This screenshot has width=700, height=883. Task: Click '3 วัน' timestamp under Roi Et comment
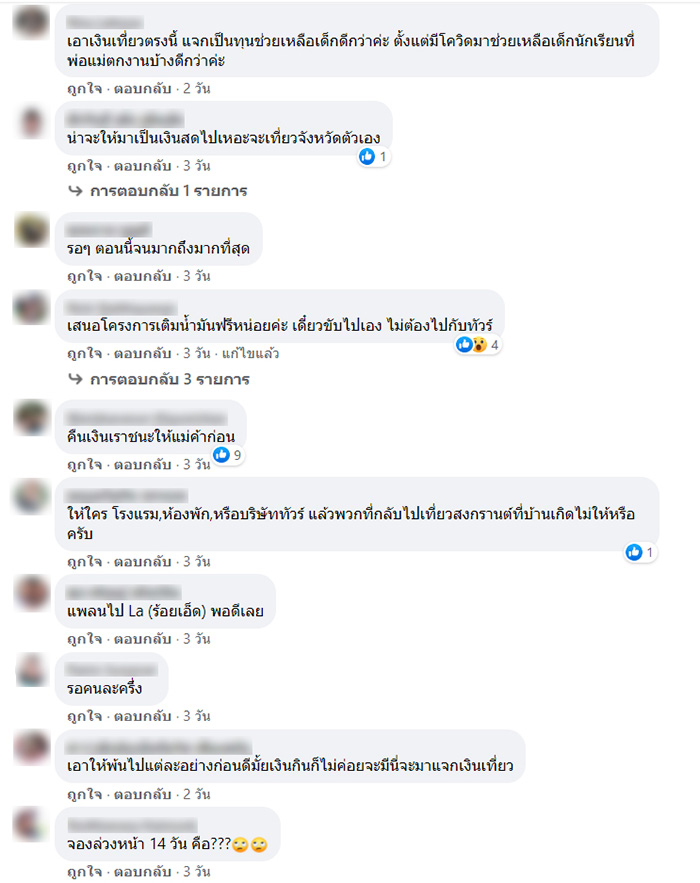coord(197,639)
